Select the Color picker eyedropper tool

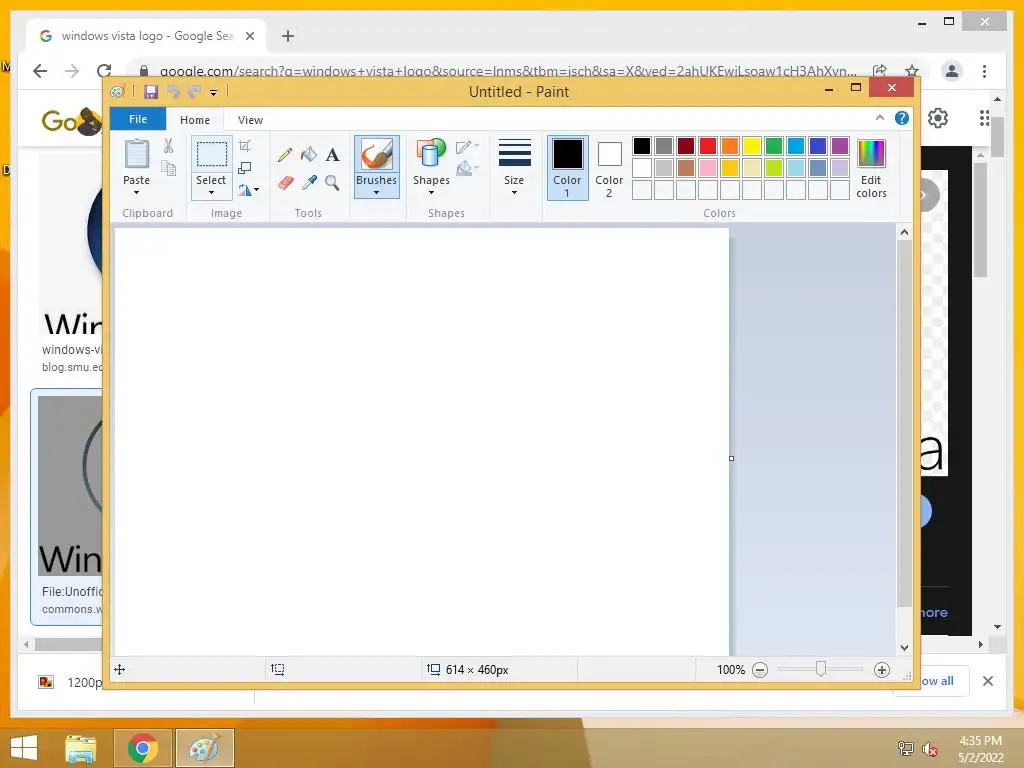tap(309, 182)
